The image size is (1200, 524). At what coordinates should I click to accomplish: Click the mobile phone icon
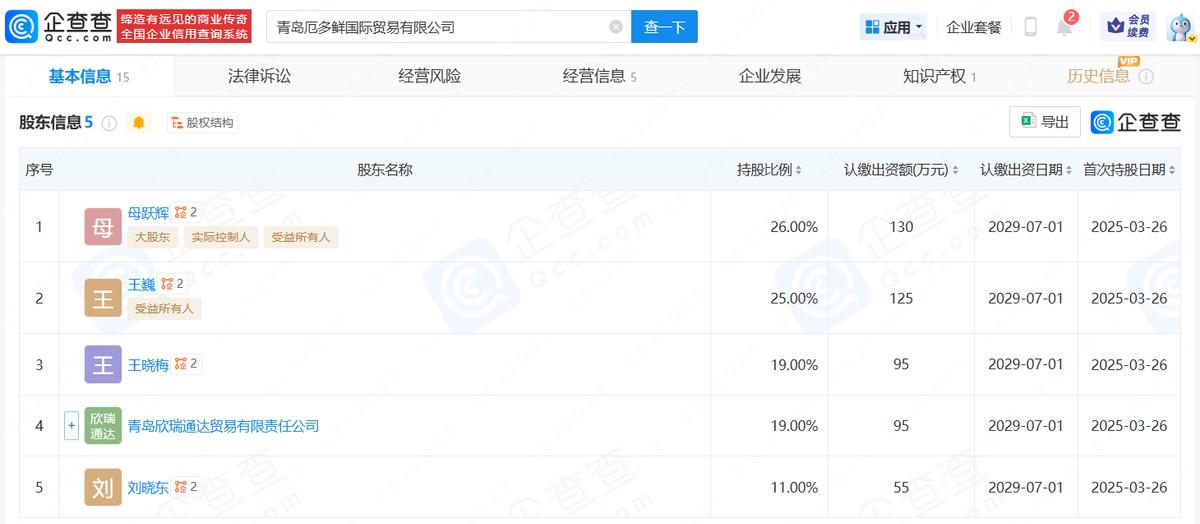coord(1030,27)
